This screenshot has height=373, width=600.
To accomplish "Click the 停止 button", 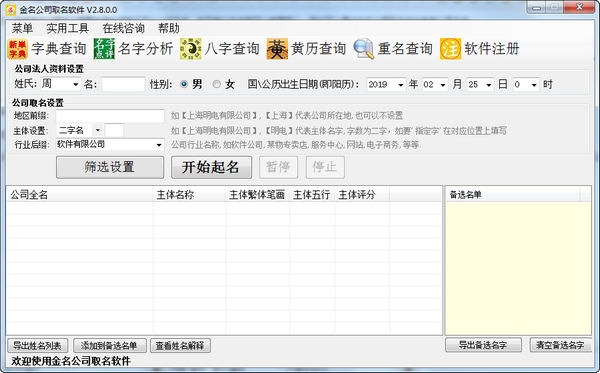I will pos(325,167).
